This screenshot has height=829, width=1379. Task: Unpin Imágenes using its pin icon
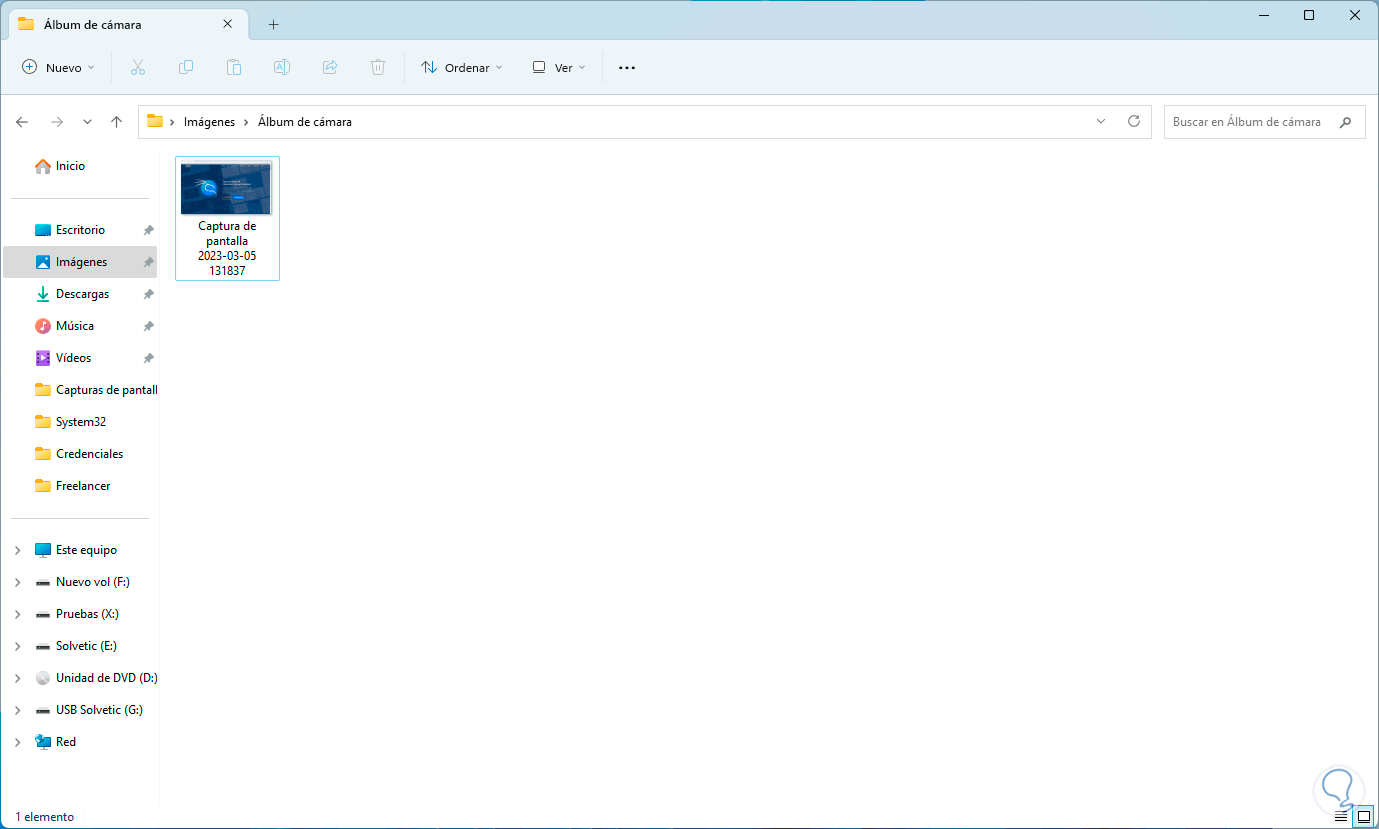click(148, 262)
